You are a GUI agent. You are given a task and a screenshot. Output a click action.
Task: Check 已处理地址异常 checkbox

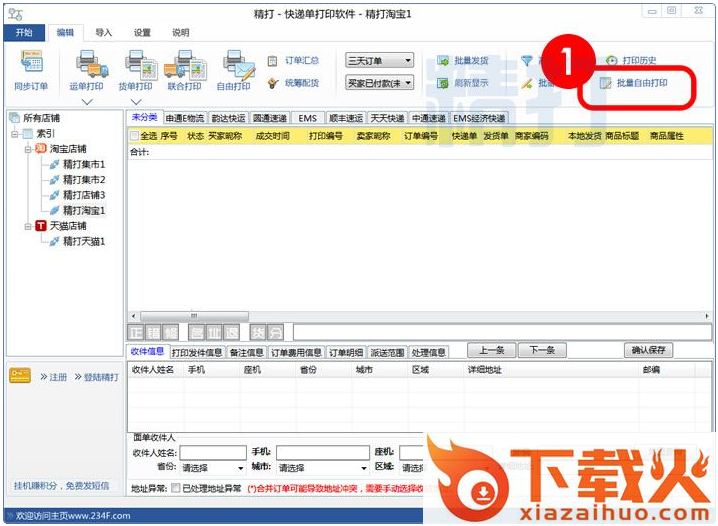[175, 488]
